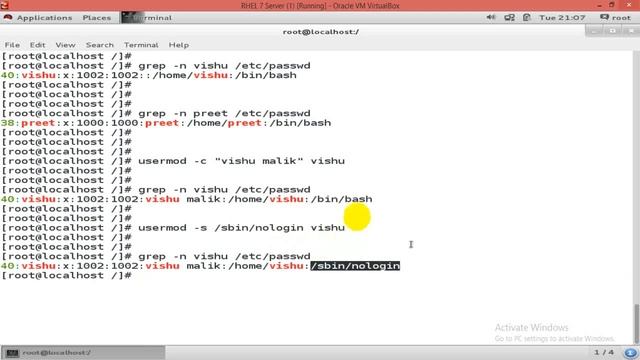Click the usermod -s /sbin/nologin vishu command
640x360 pixels.
click(x=241, y=228)
